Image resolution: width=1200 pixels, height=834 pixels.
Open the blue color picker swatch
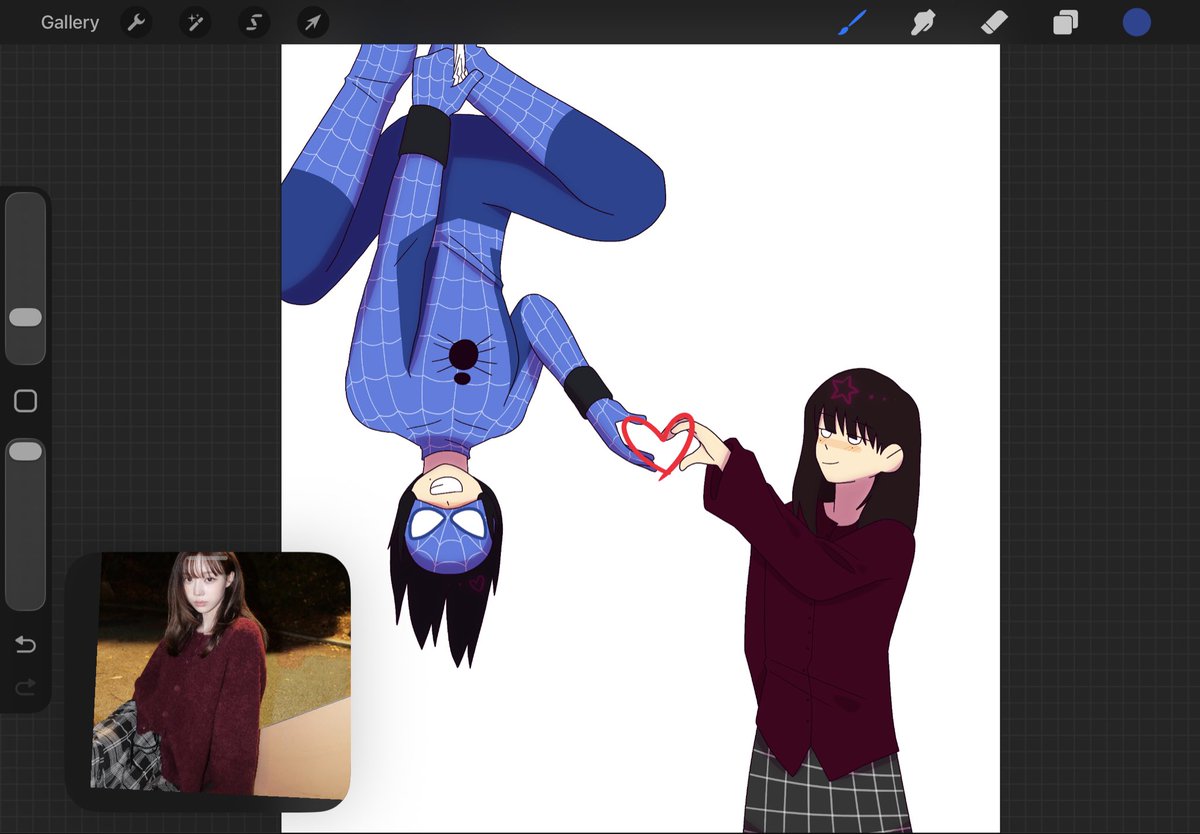[x=1136, y=22]
